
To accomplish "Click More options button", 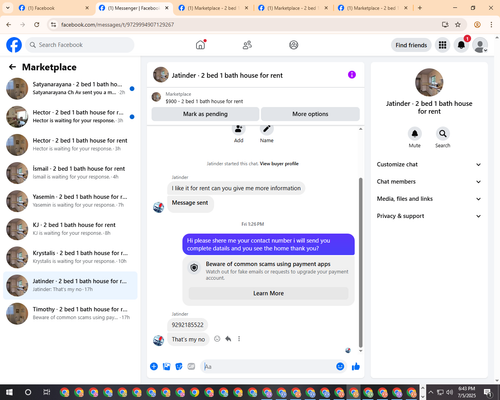I will coord(310,114).
